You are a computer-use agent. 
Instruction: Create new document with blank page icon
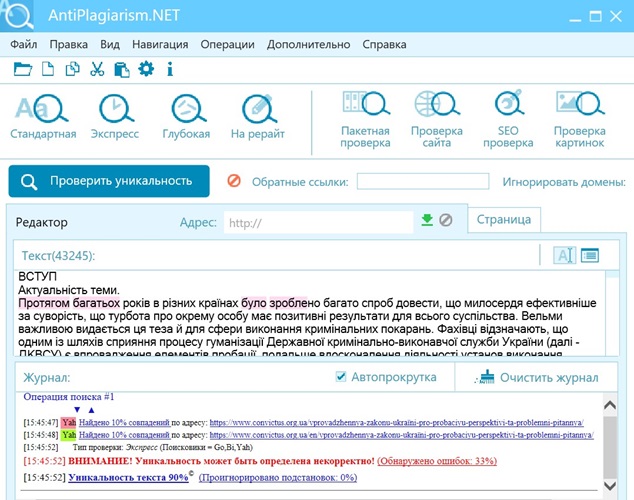click(x=48, y=69)
